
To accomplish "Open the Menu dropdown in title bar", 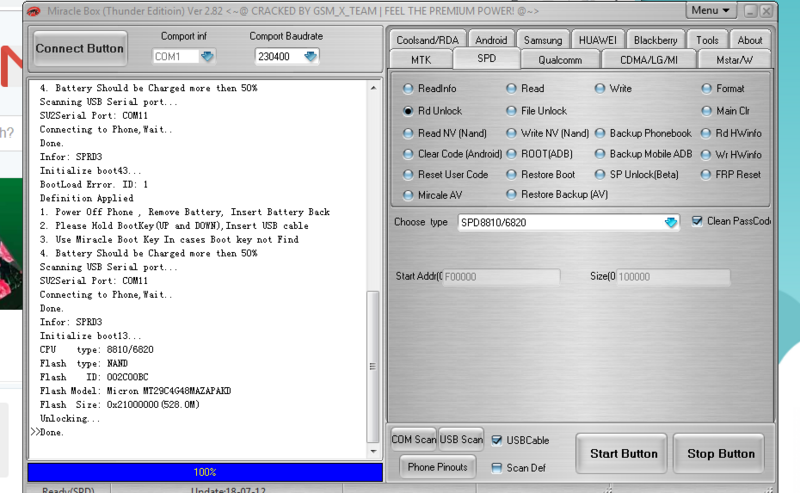I will point(710,10).
